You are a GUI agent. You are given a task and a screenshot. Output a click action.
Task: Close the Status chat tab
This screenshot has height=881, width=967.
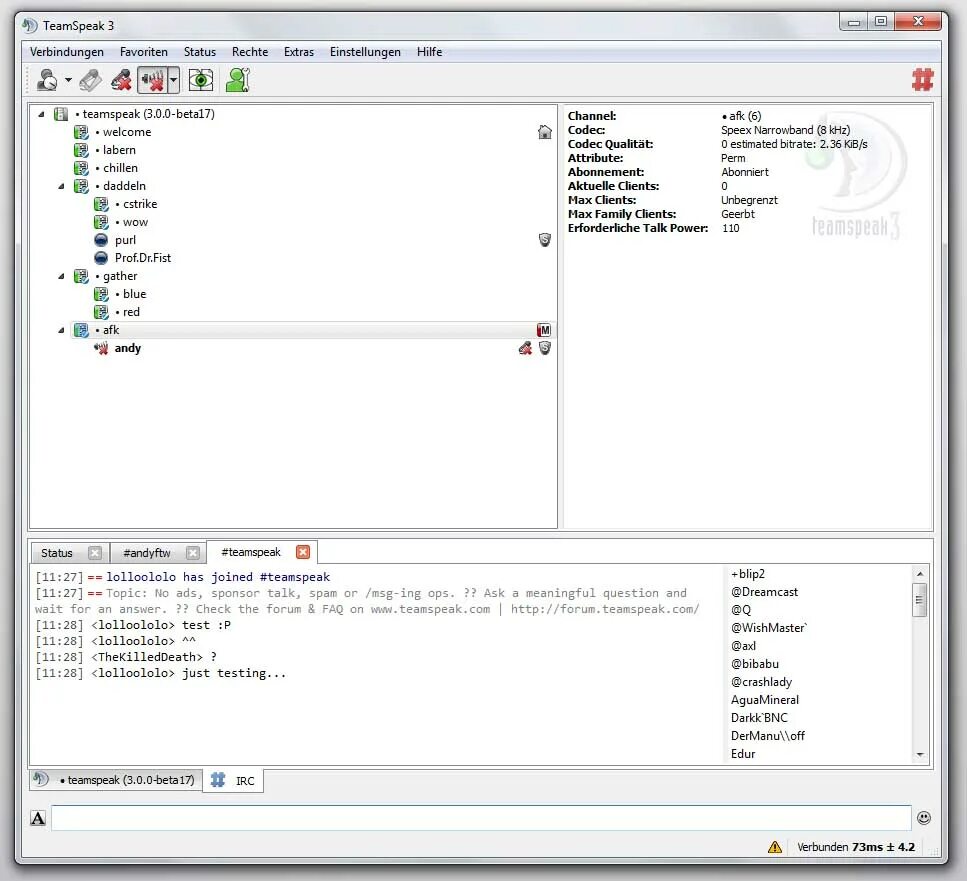click(x=94, y=553)
